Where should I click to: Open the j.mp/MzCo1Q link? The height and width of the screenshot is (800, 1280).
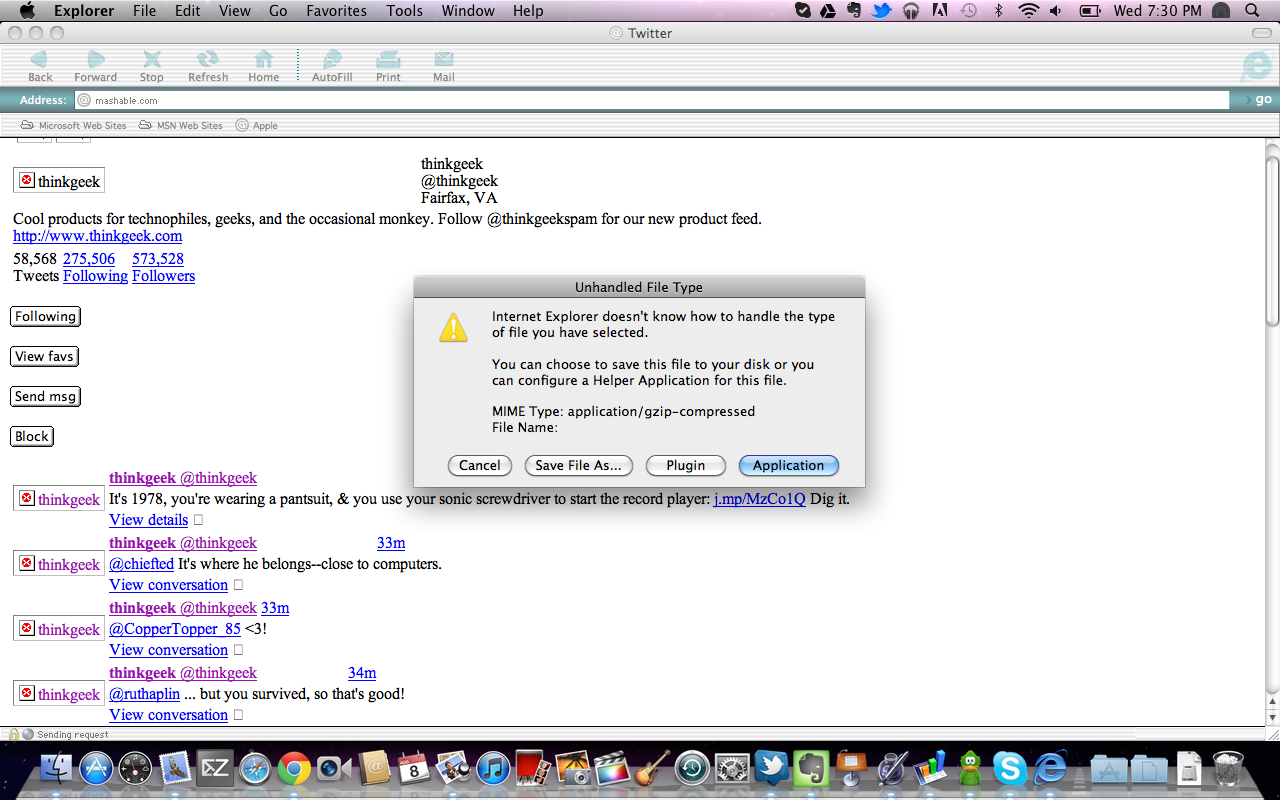click(759, 499)
